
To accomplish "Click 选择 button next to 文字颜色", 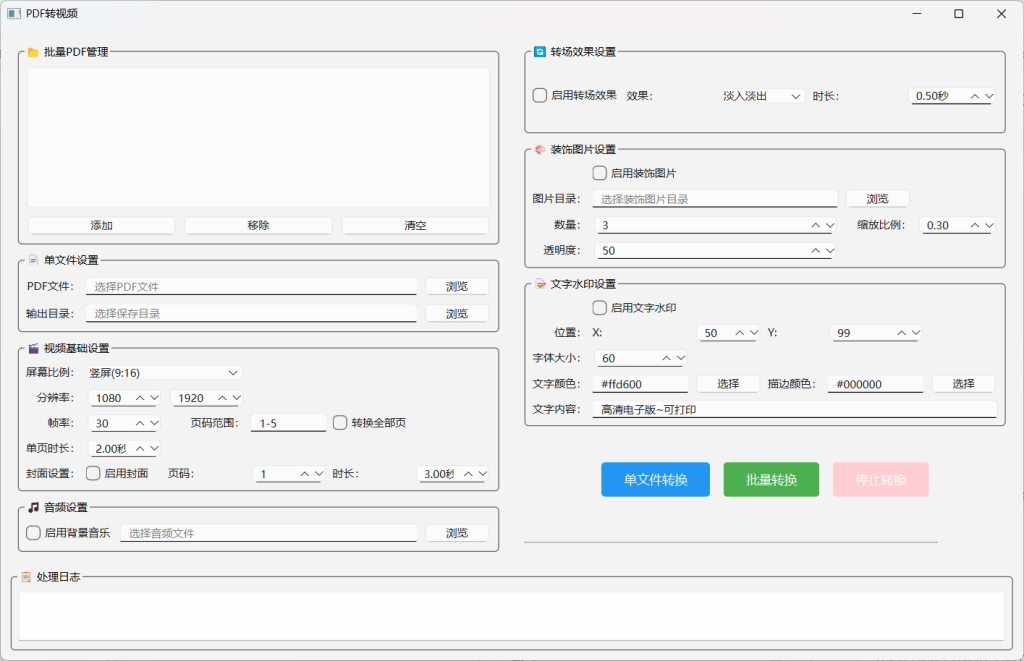I will click(728, 384).
